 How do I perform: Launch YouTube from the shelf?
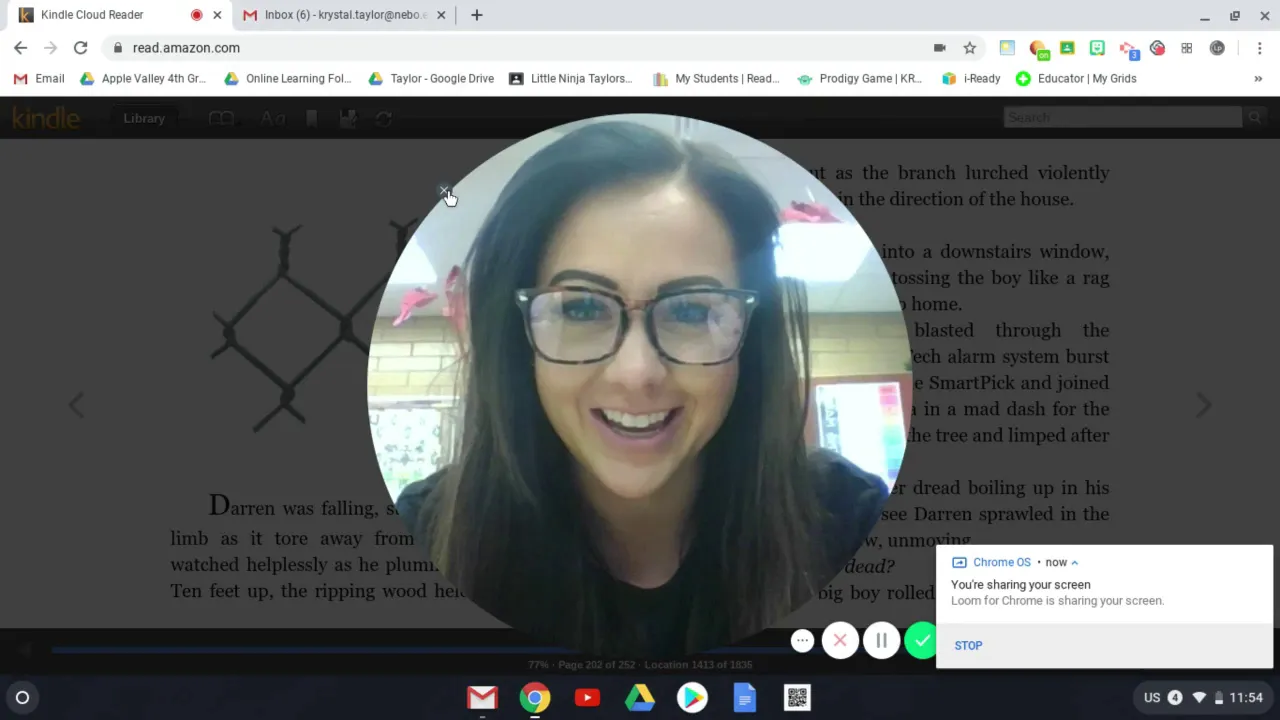587,697
